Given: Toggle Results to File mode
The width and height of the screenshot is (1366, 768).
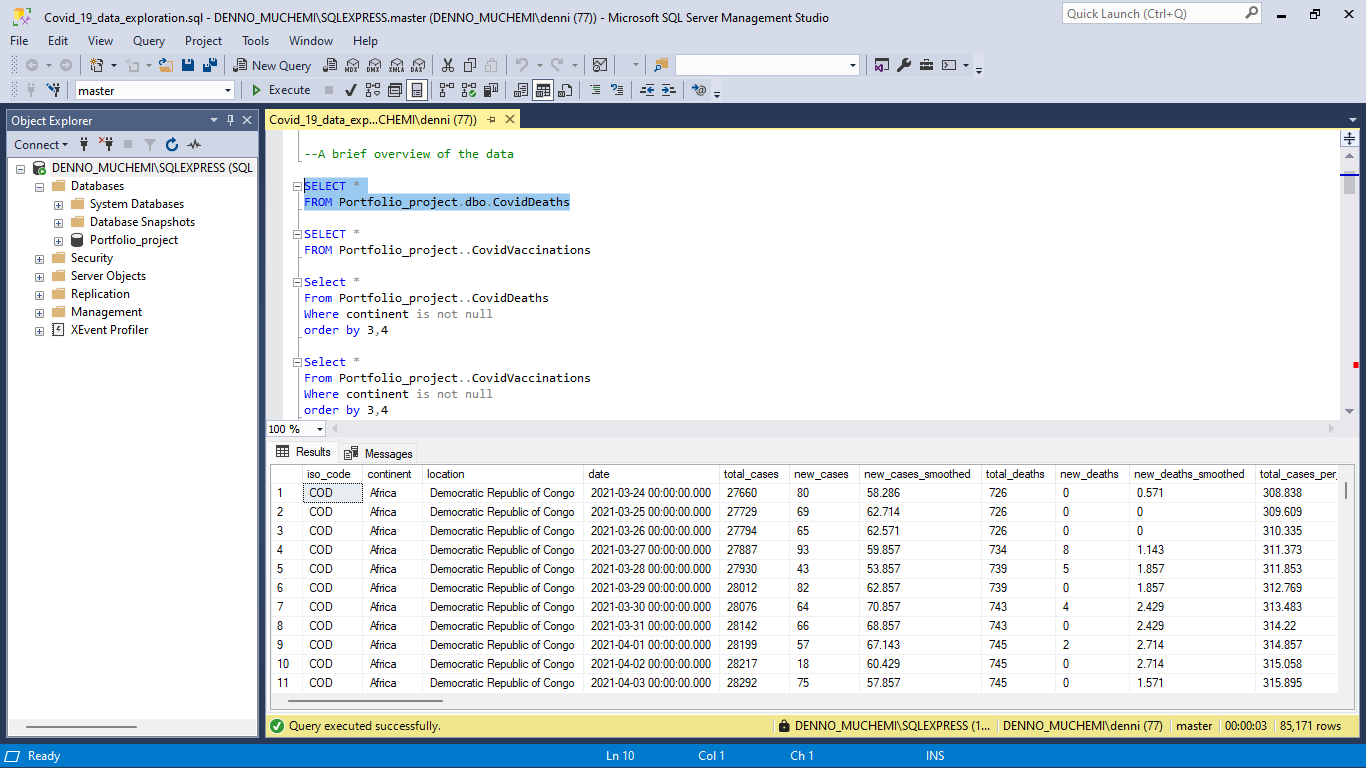Looking at the screenshot, I should point(565,90).
